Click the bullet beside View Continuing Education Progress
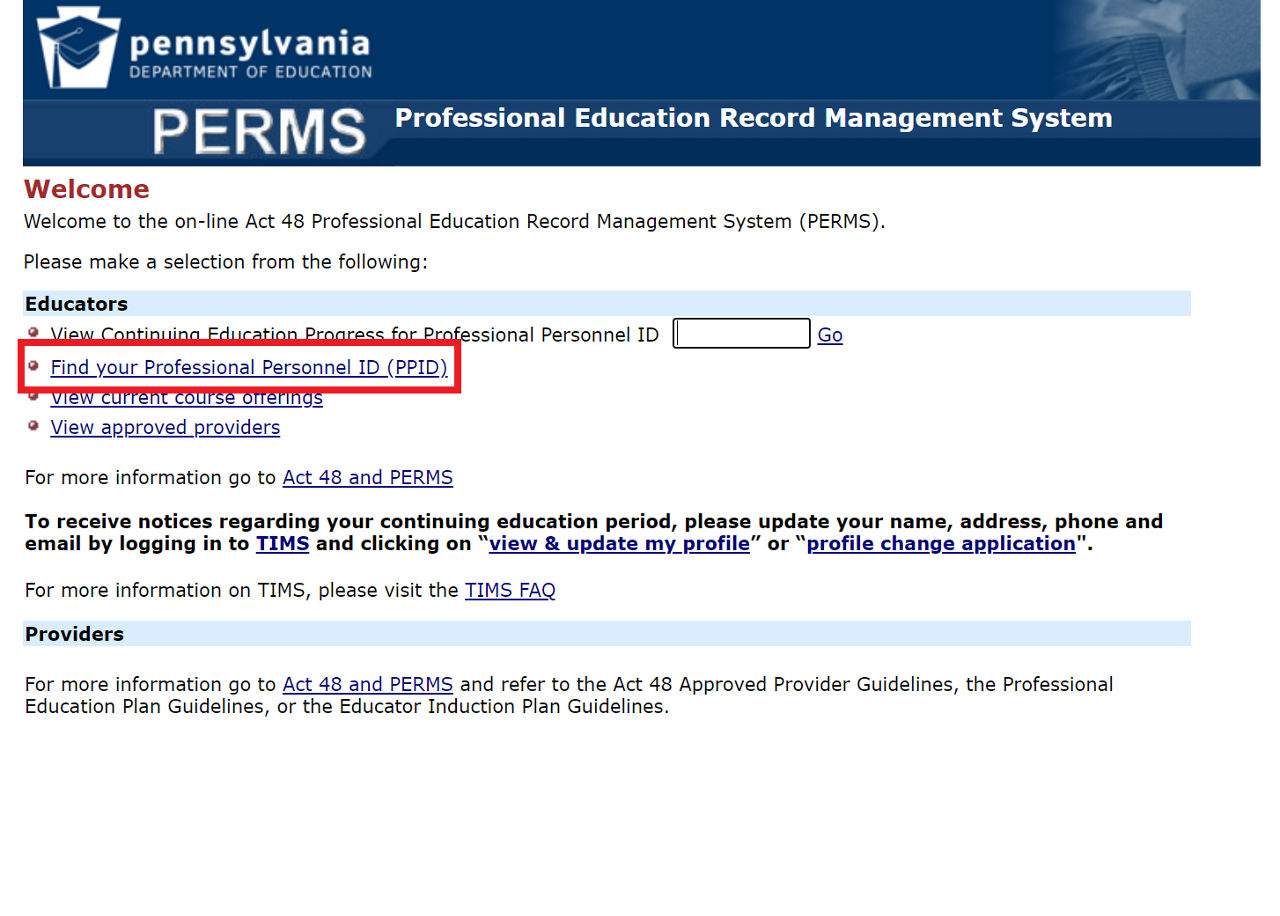This screenshot has width=1280, height=916. pyautogui.click(x=33, y=333)
